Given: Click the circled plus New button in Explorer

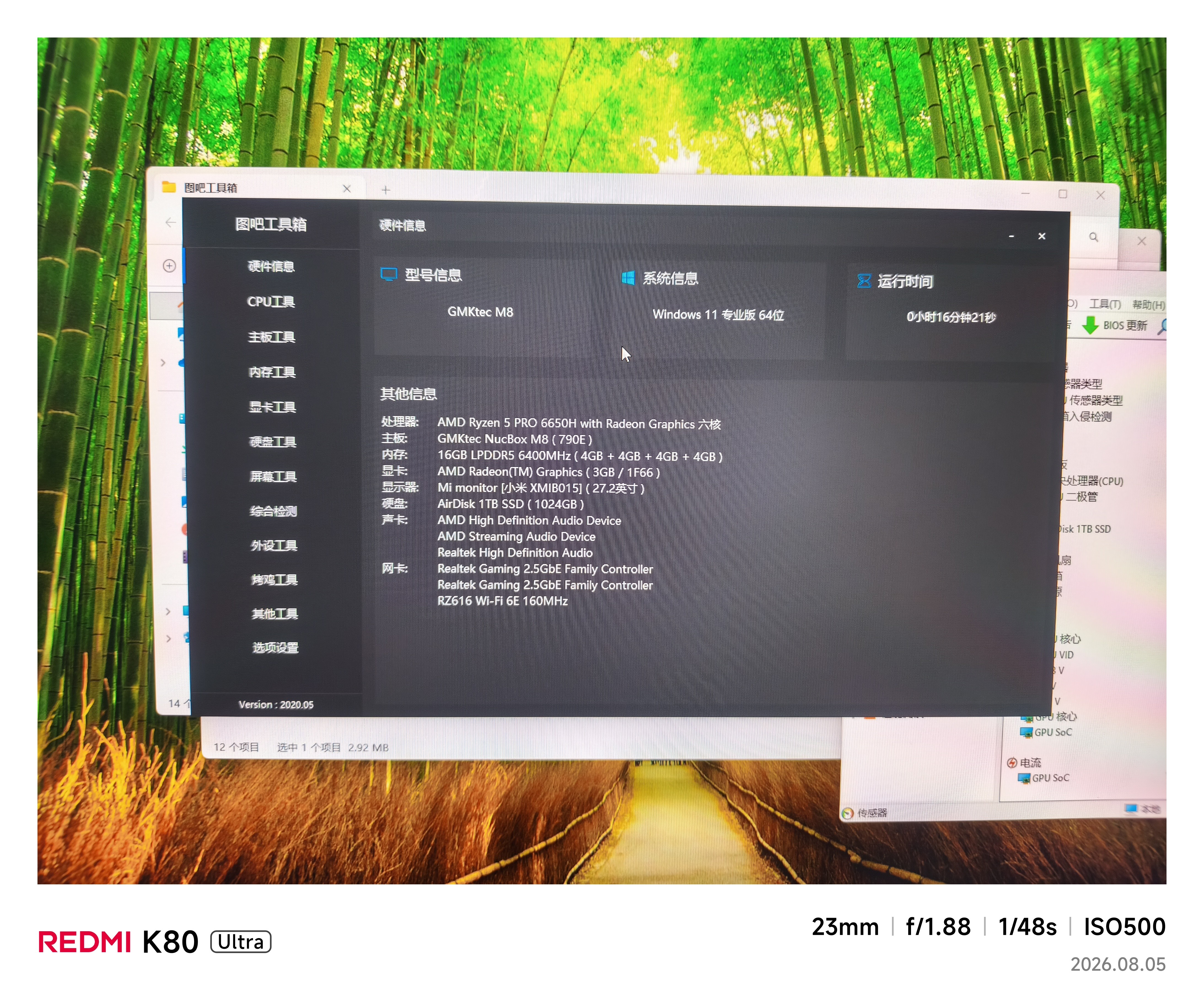Looking at the screenshot, I should click(x=169, y=265).
